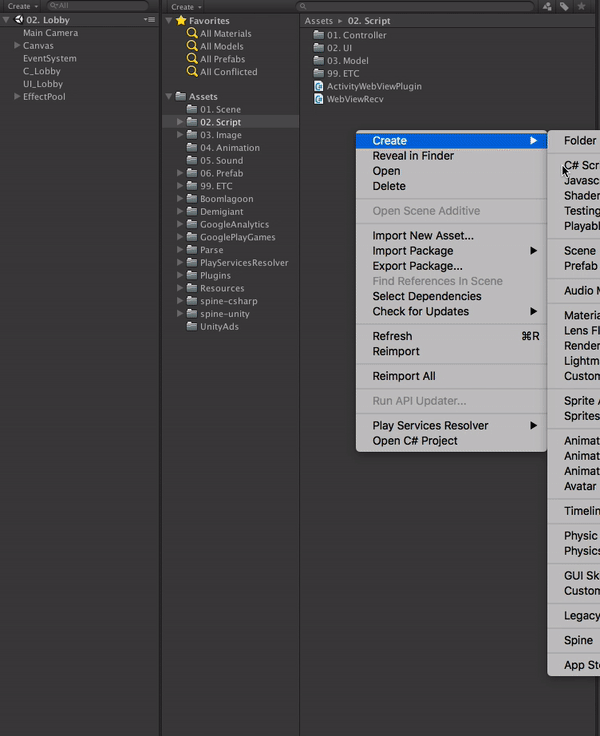
Task: Click the WebViewRecv C# script icon
Action: point(319,99)
